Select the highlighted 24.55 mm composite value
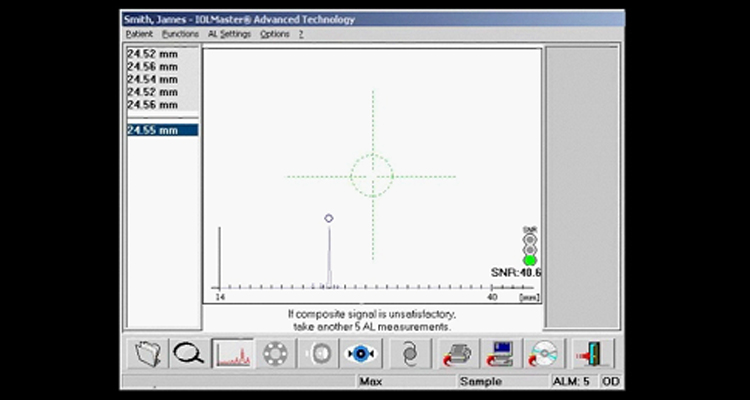 pos(163,130)
